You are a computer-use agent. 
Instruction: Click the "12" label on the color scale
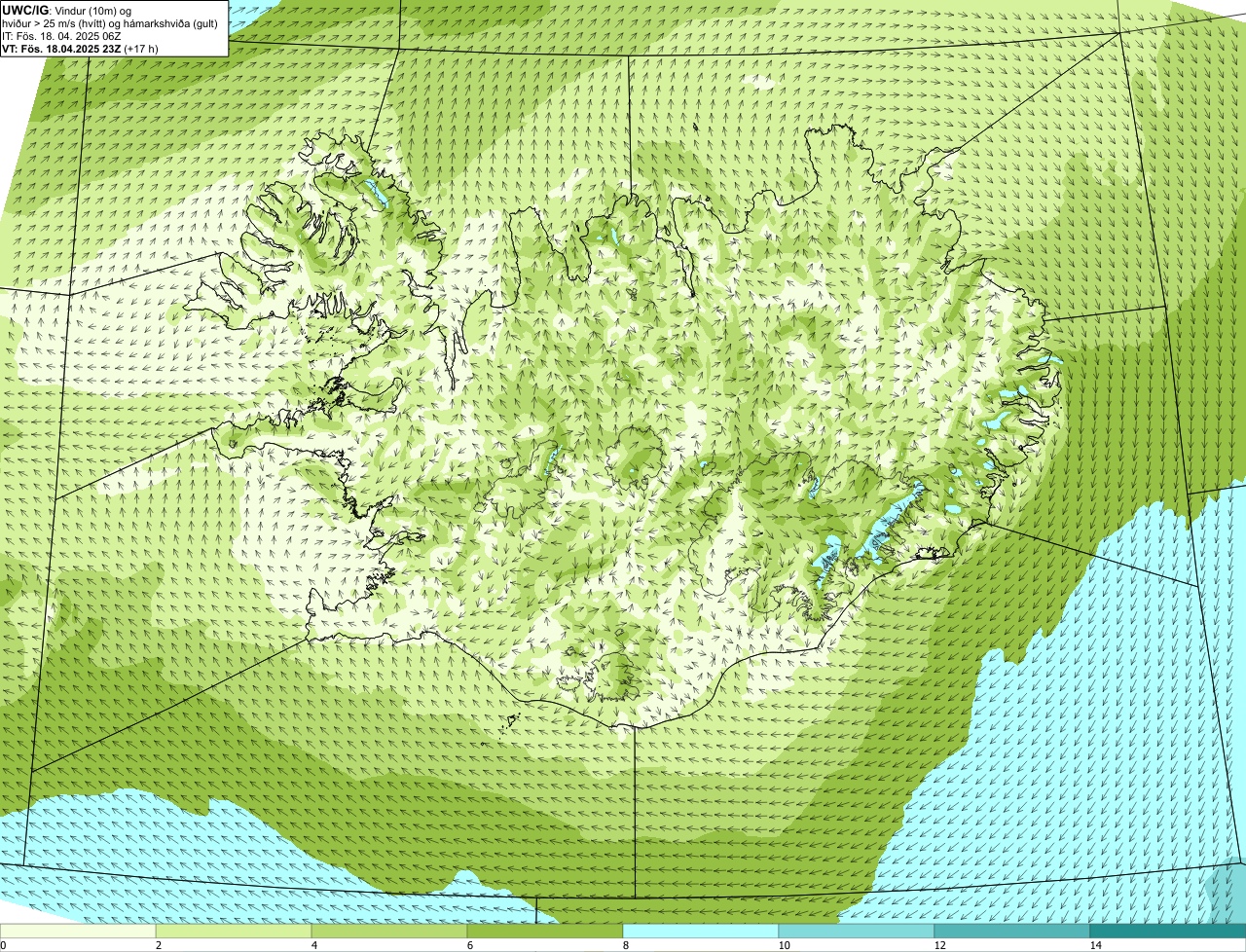939,945
